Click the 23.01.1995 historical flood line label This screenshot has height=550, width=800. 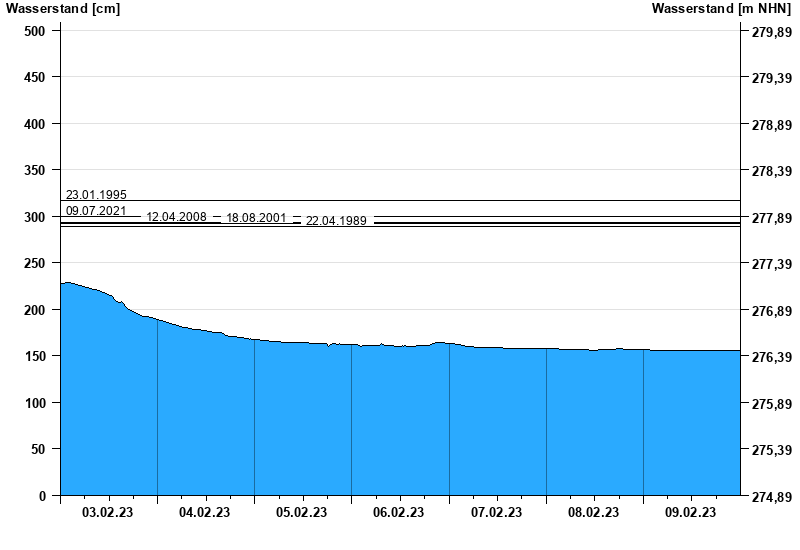click(96, 195)
